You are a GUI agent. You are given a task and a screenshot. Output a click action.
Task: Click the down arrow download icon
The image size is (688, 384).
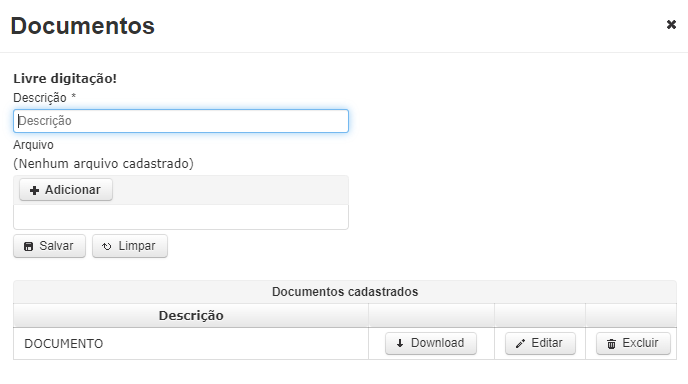point(400,343)
